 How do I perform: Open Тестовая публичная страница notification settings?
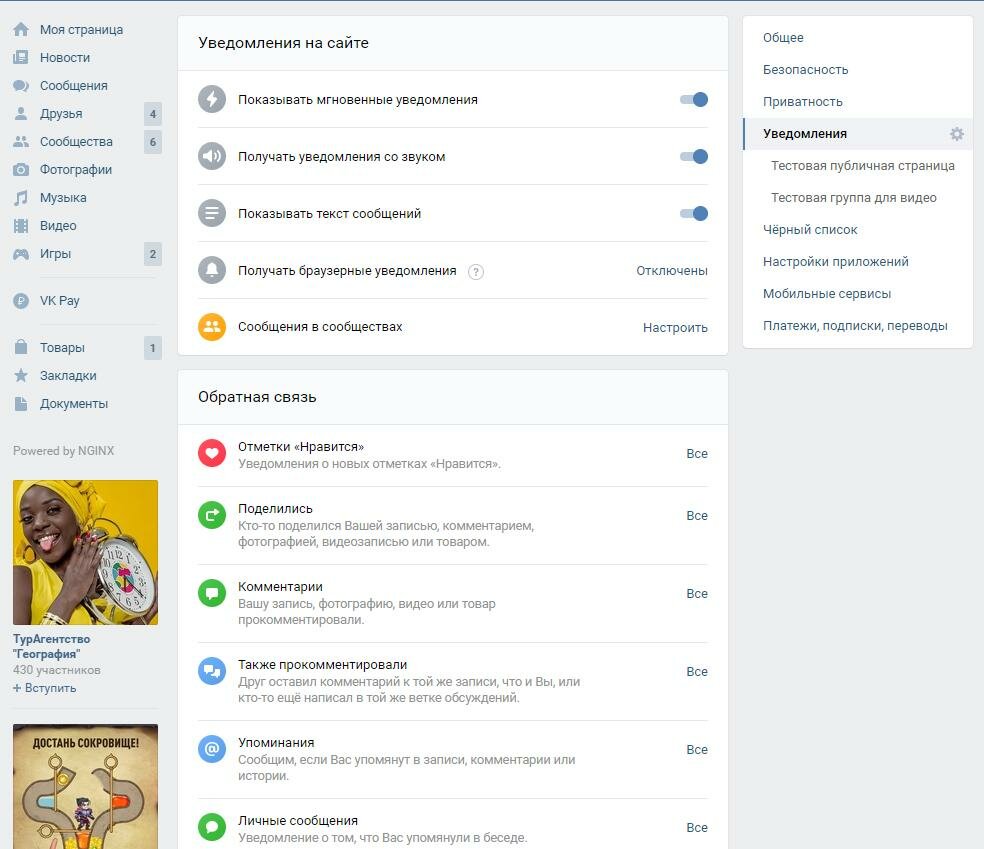862,166
